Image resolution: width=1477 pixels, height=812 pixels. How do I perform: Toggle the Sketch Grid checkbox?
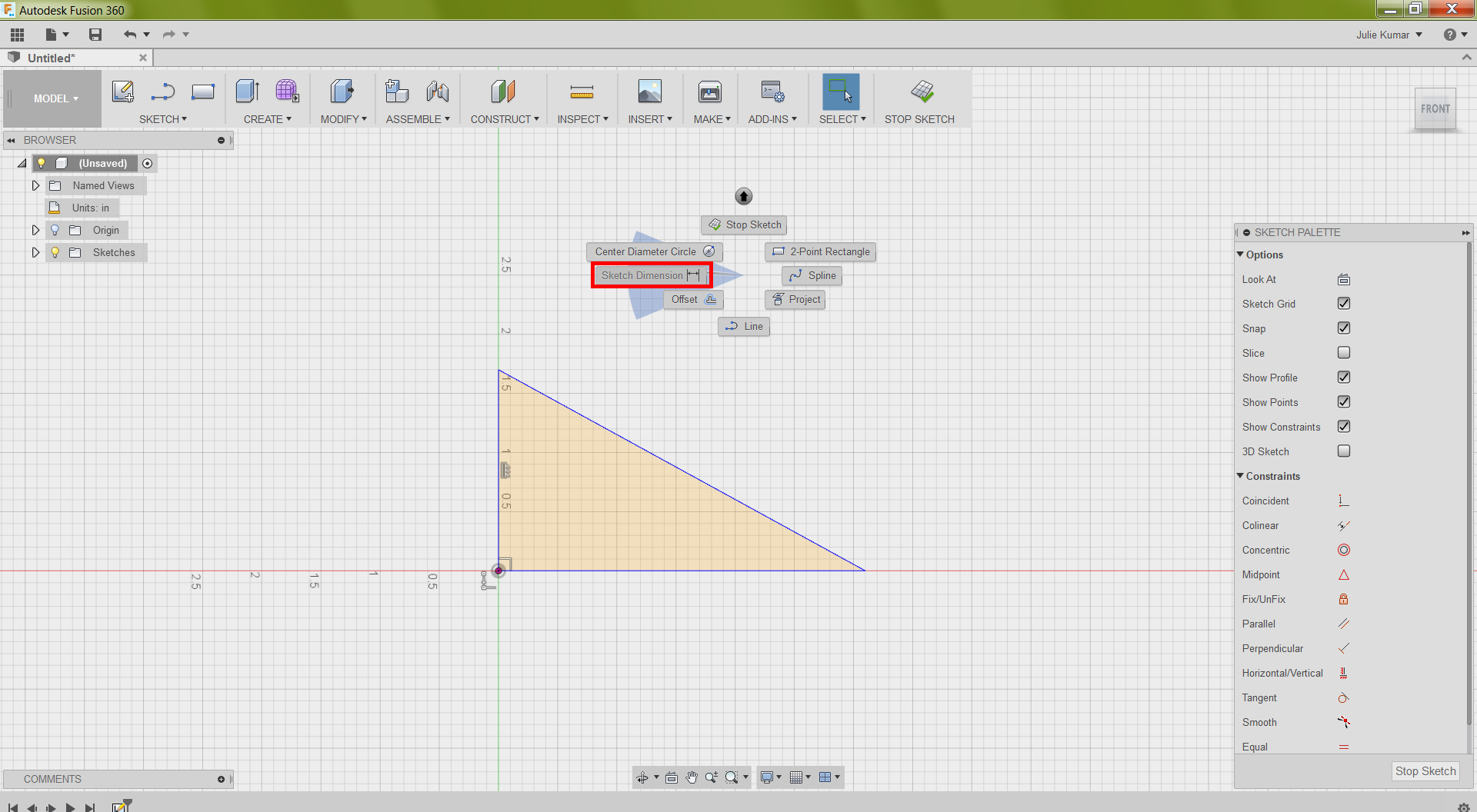click(1344, 304)
